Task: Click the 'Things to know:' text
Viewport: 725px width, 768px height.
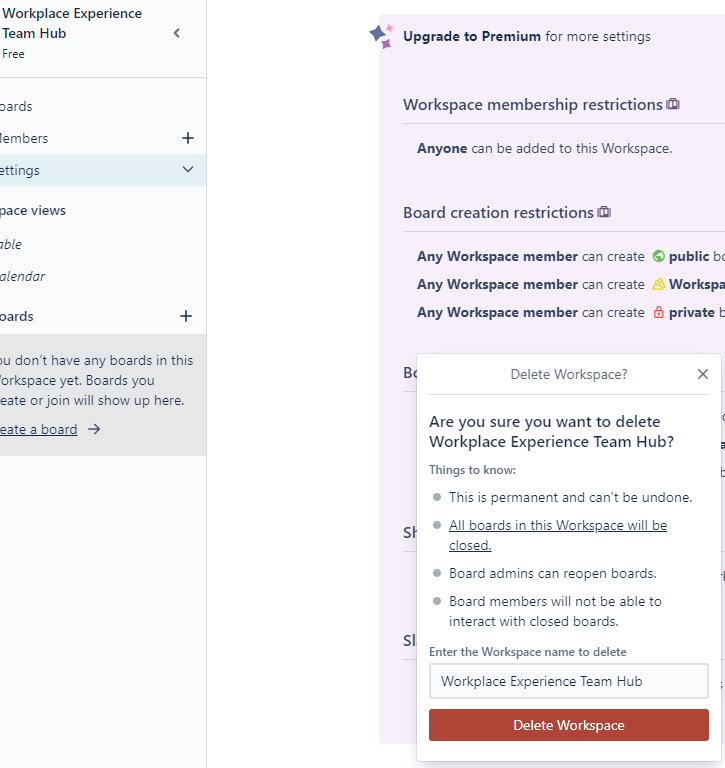Action: 472,470
